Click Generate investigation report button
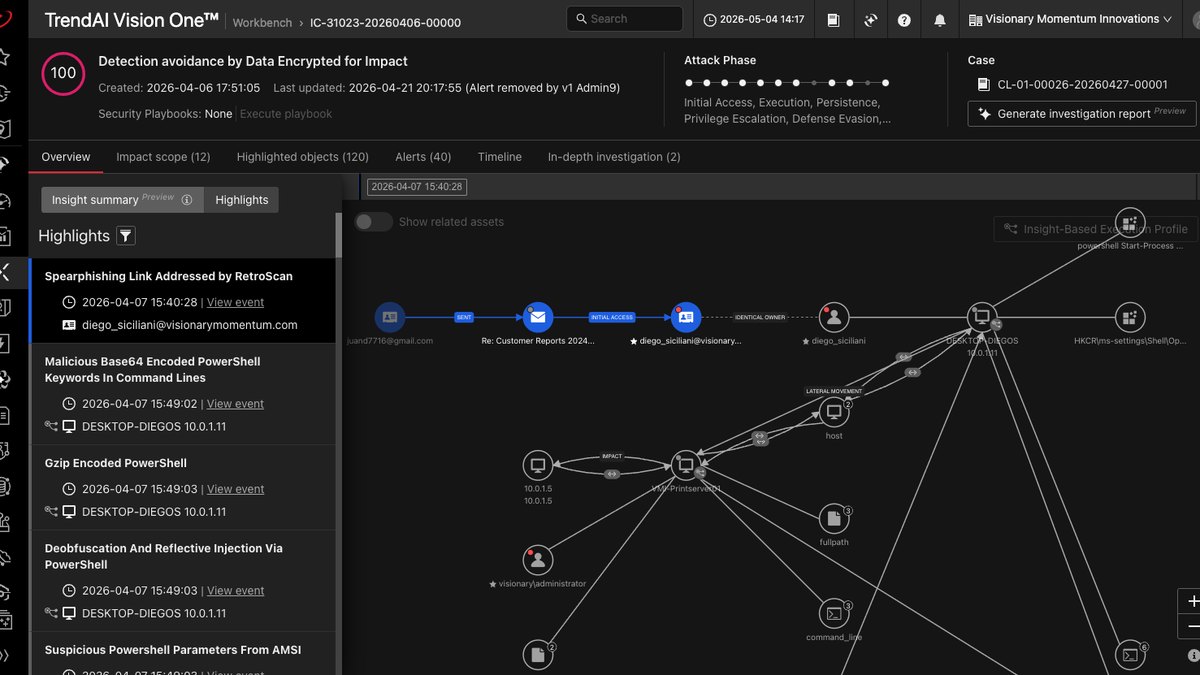The height and width of the screenshot is (675, 1200). (1082, 114)
